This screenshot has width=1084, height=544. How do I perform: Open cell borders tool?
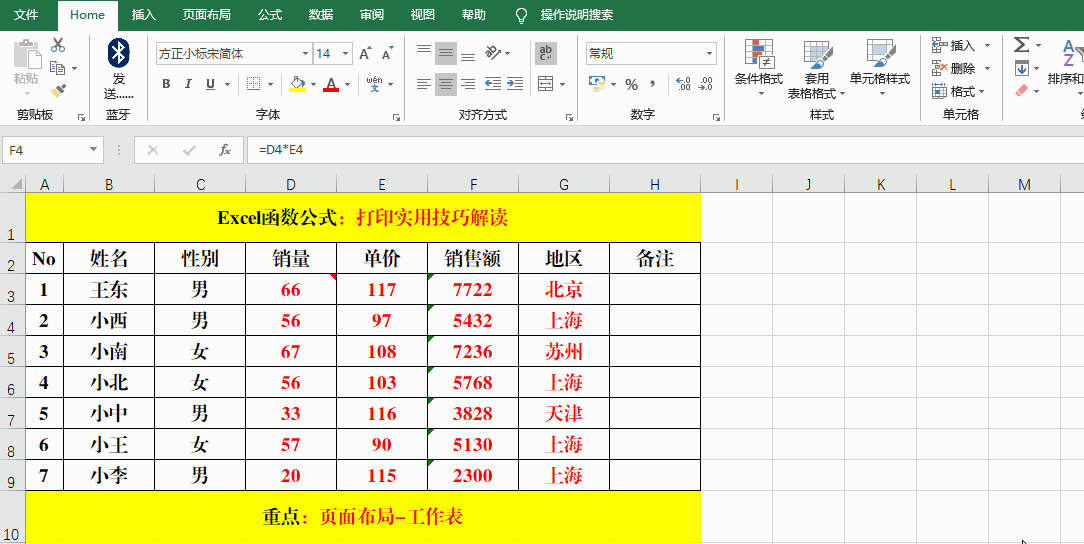tap(254, 84)
